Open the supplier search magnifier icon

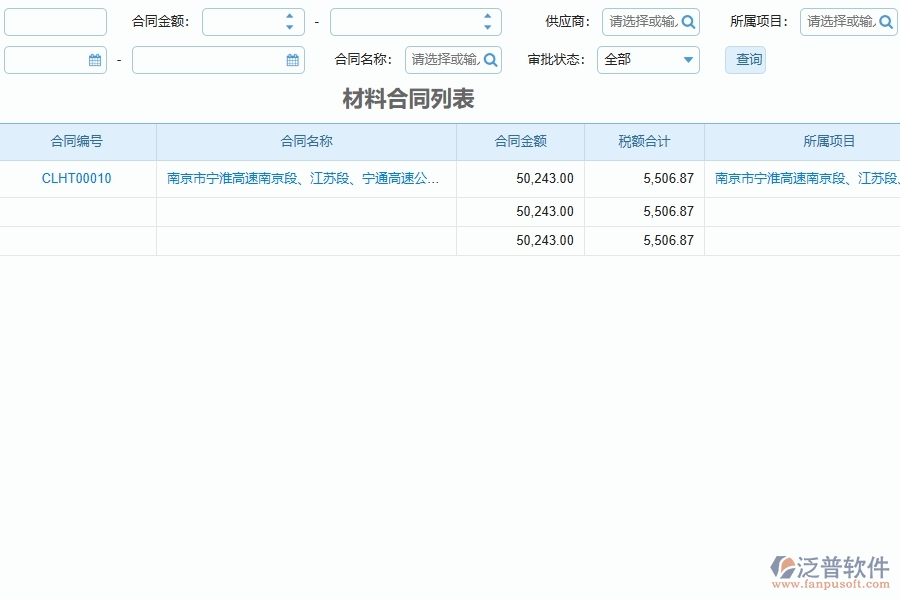[689, 21]
